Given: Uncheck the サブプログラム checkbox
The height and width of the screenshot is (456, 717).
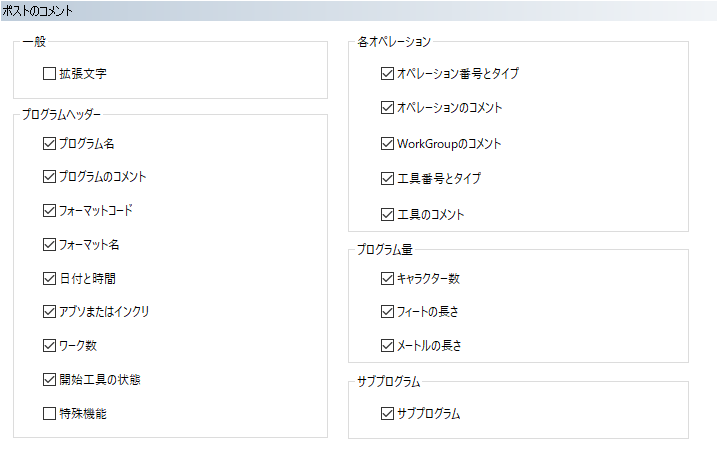Looking at the screenshot, I should [387, 413].
